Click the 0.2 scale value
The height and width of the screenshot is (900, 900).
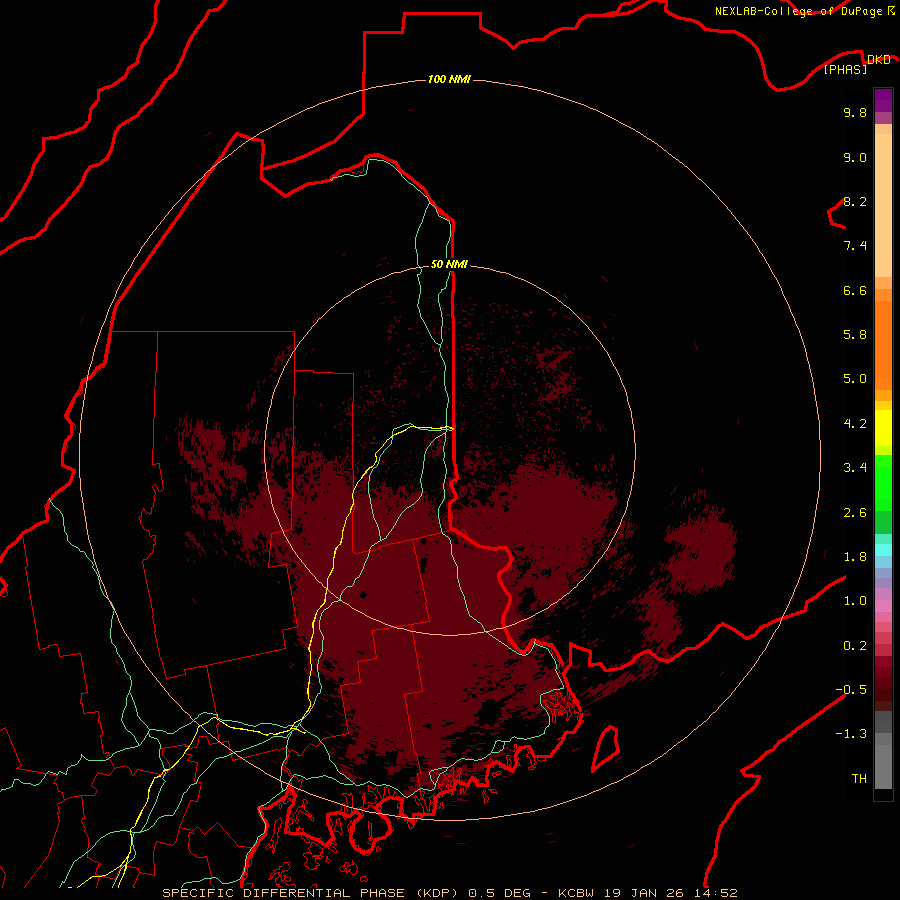pyautogui.click(x=855, y=646)
